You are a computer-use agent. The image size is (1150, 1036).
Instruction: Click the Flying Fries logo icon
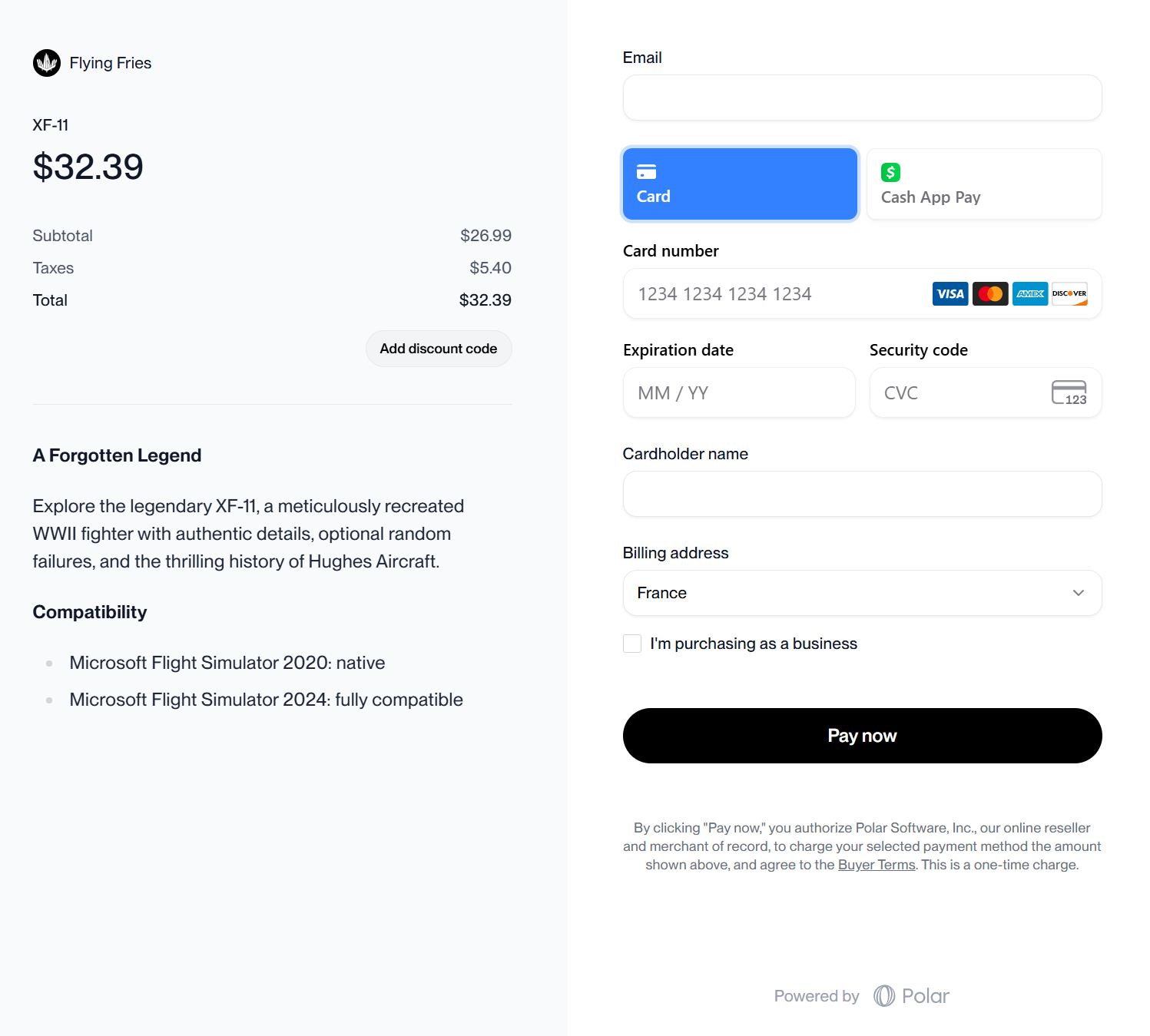(47, 63)
